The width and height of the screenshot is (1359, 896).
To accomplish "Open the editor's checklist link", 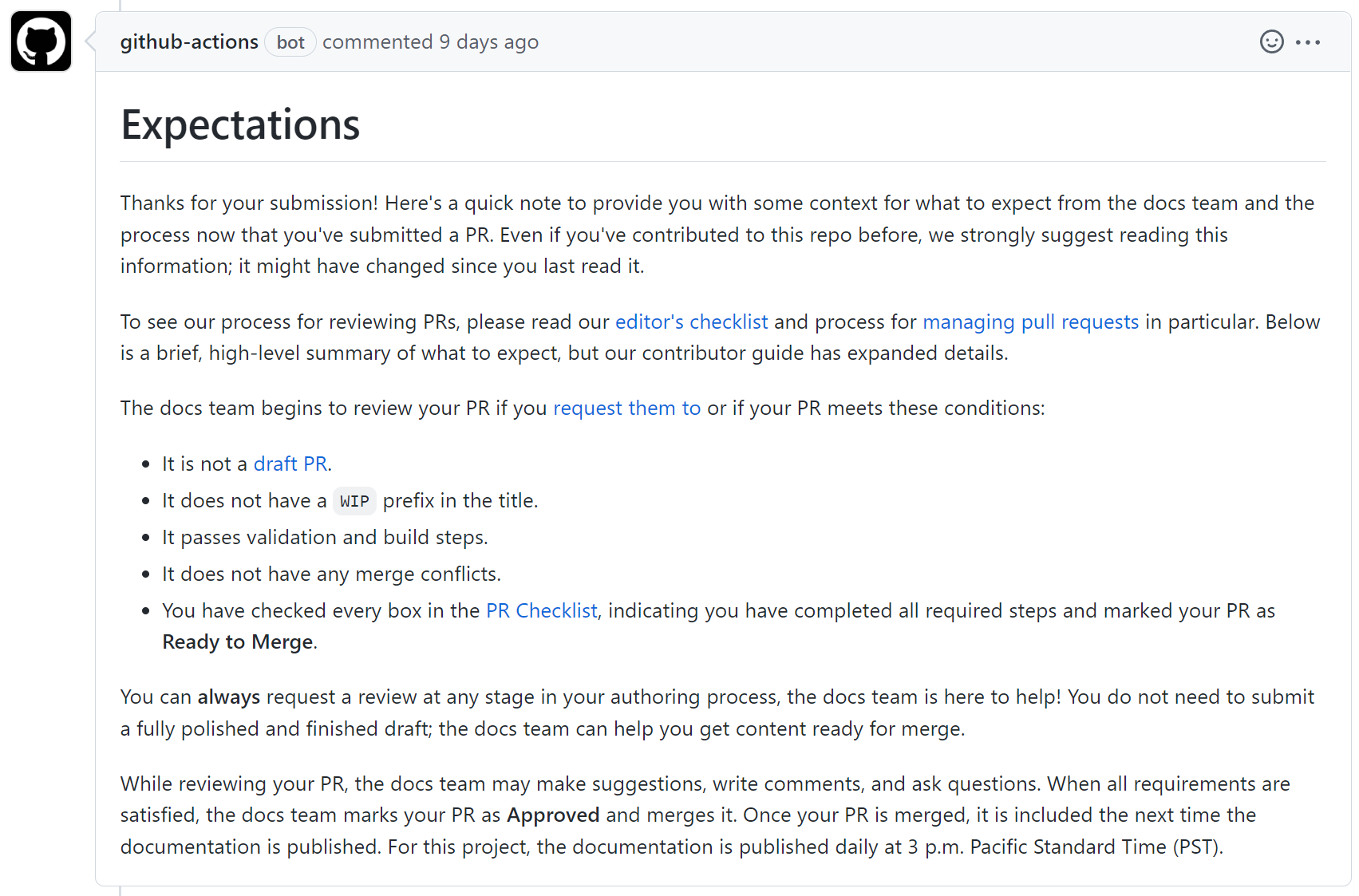I will [691, 322].
